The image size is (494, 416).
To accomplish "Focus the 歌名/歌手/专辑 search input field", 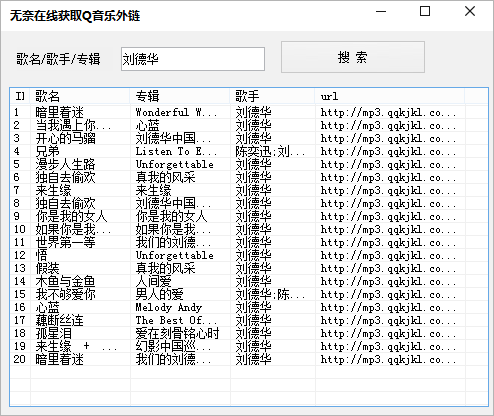I will [193, 59].
